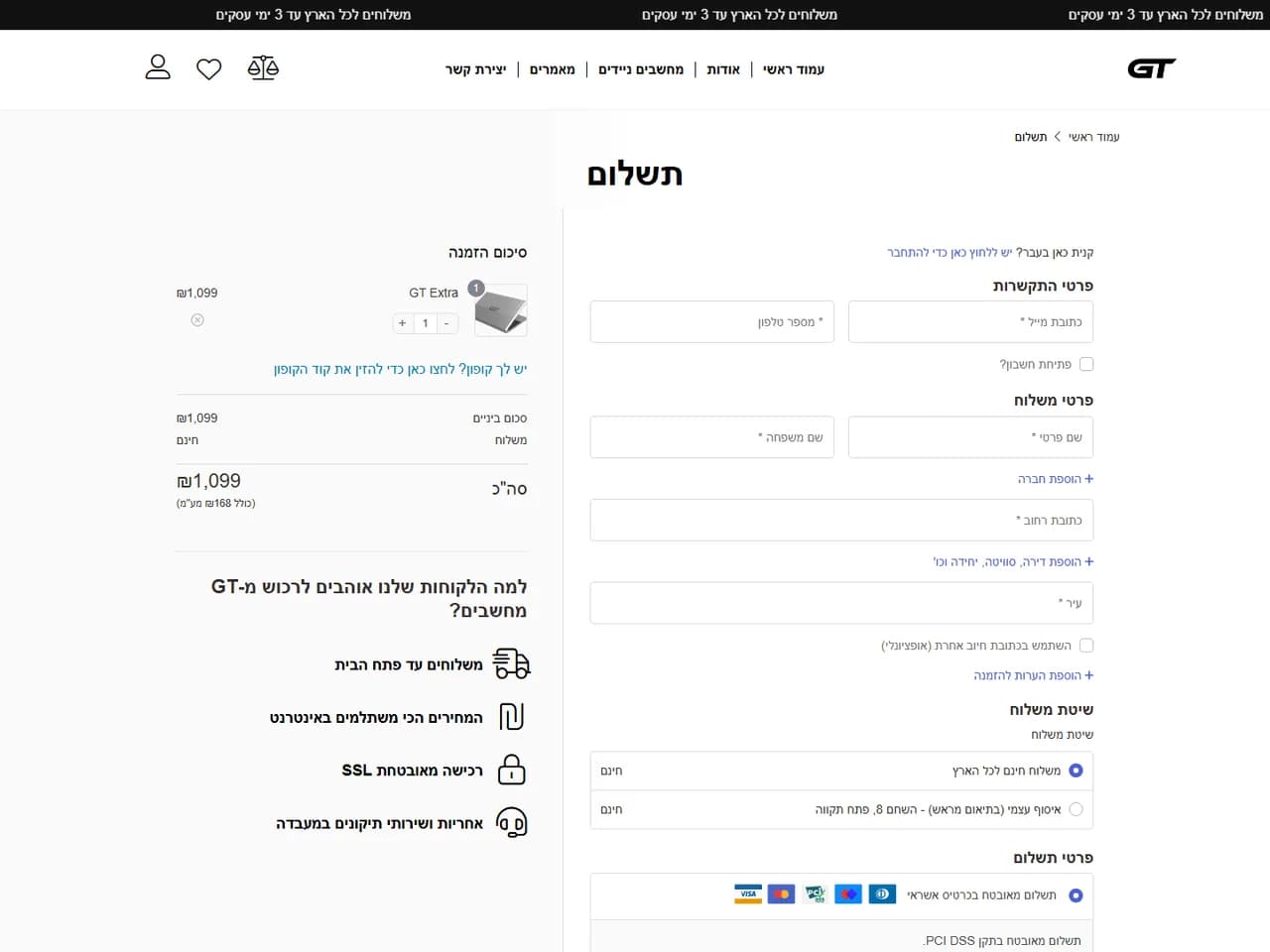
Task: Click the coupon code entry link
Action: pos(400,369)
